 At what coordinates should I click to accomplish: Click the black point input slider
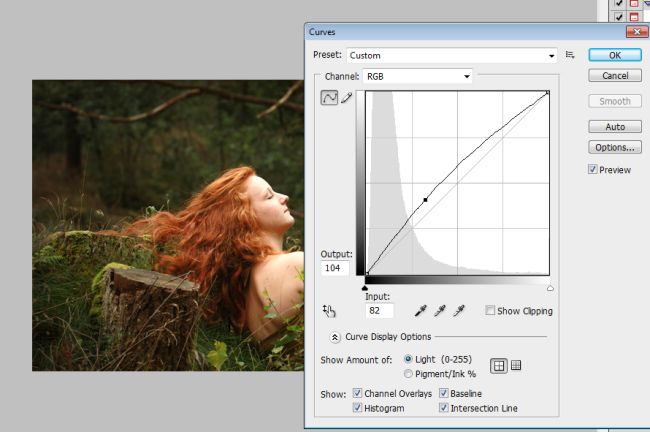(365, 288)
